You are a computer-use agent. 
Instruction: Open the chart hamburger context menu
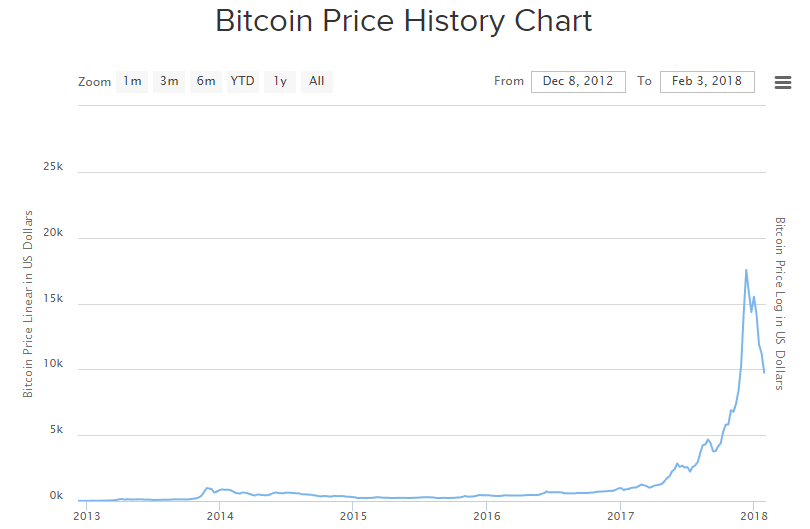coord(783,82)
